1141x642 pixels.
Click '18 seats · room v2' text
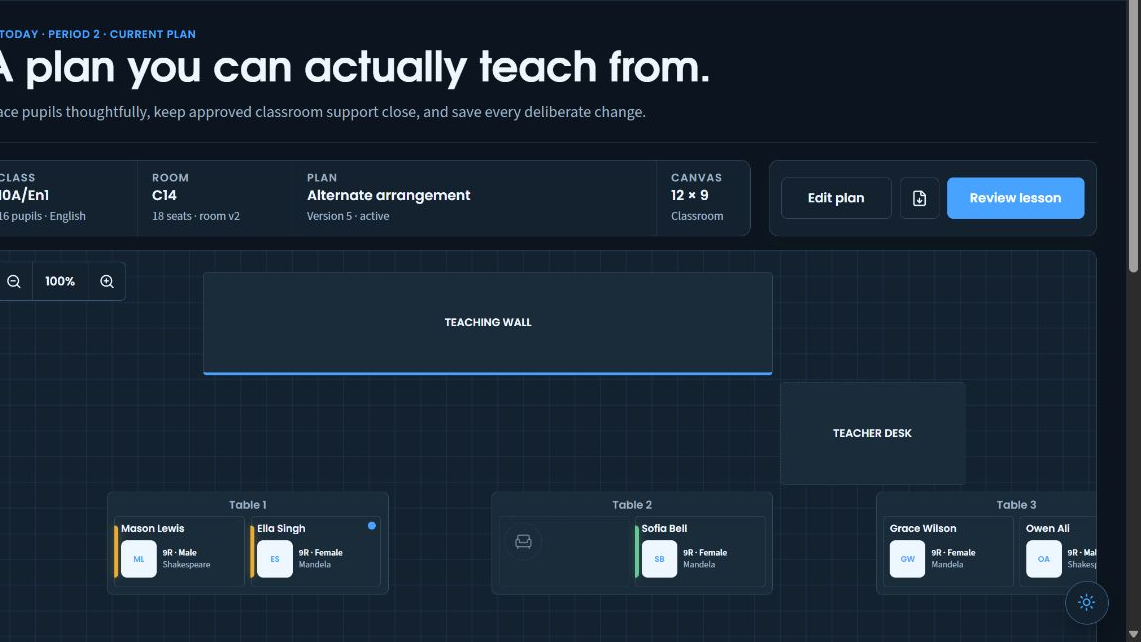[196, 216]
